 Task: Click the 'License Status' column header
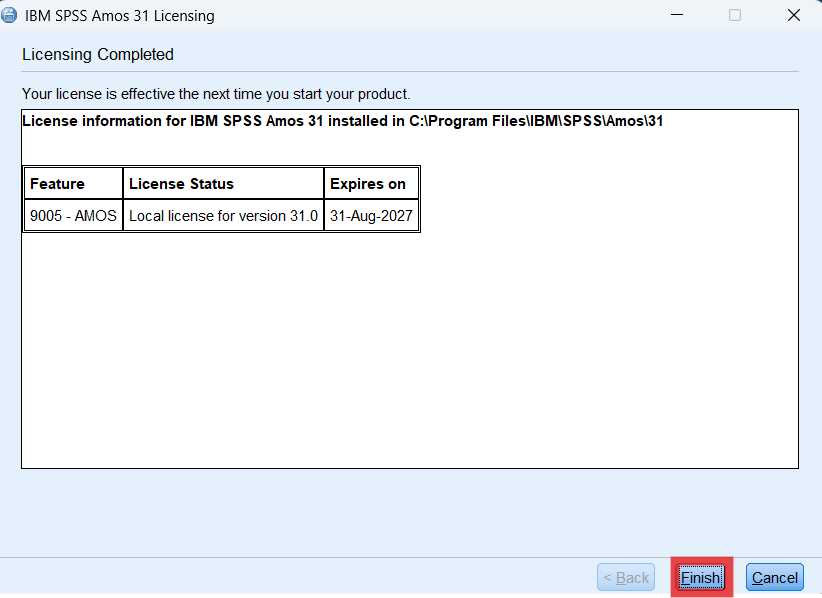coord(223,183)
